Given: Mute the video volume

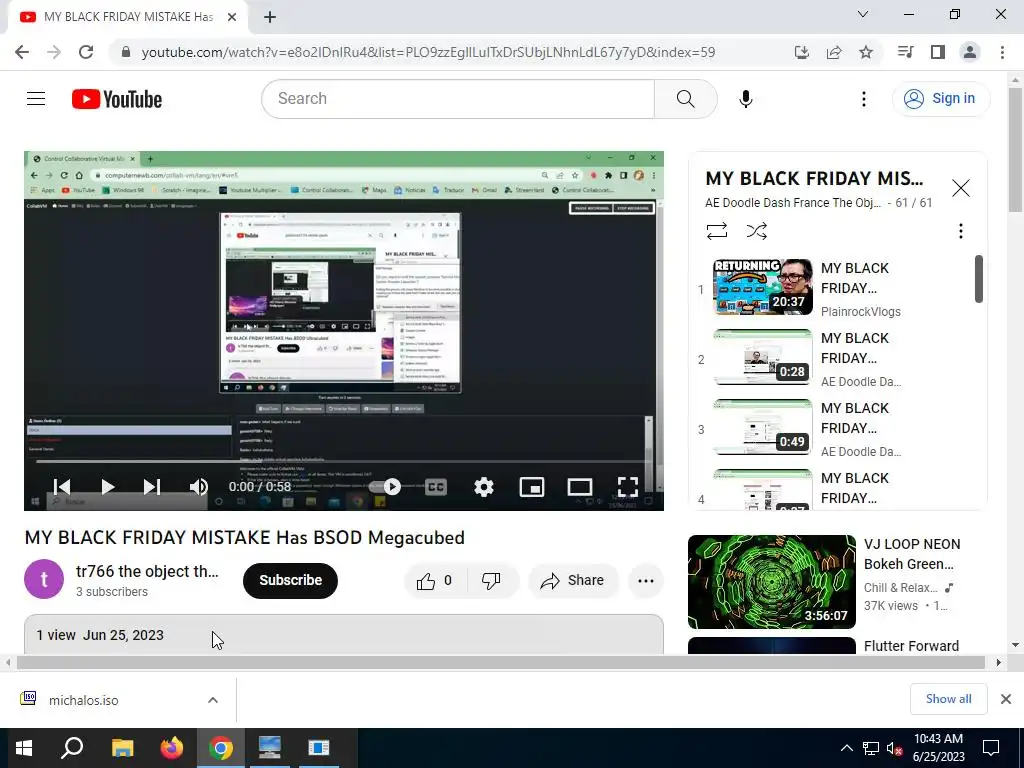Looking at the screenshot, I should pos(199,487).
